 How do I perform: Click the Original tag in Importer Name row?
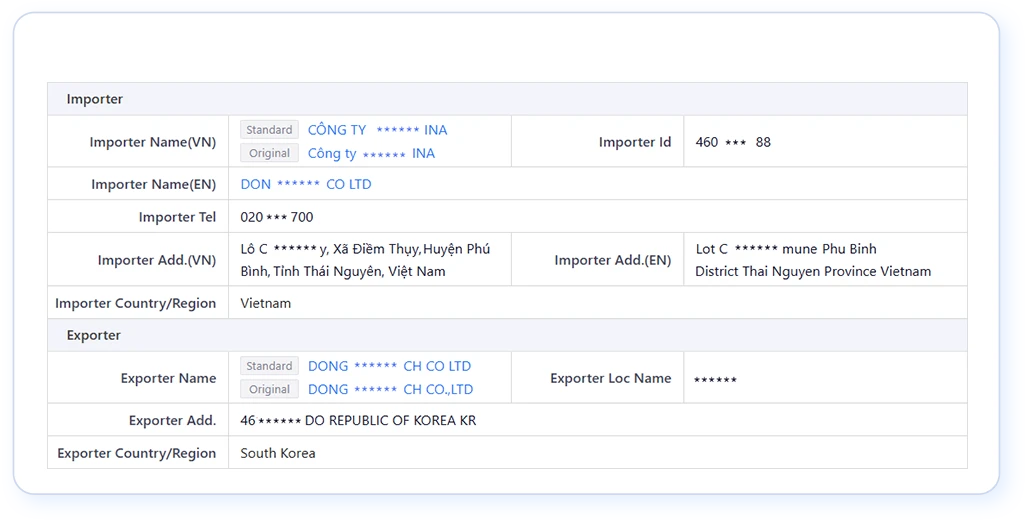(269, 153)
